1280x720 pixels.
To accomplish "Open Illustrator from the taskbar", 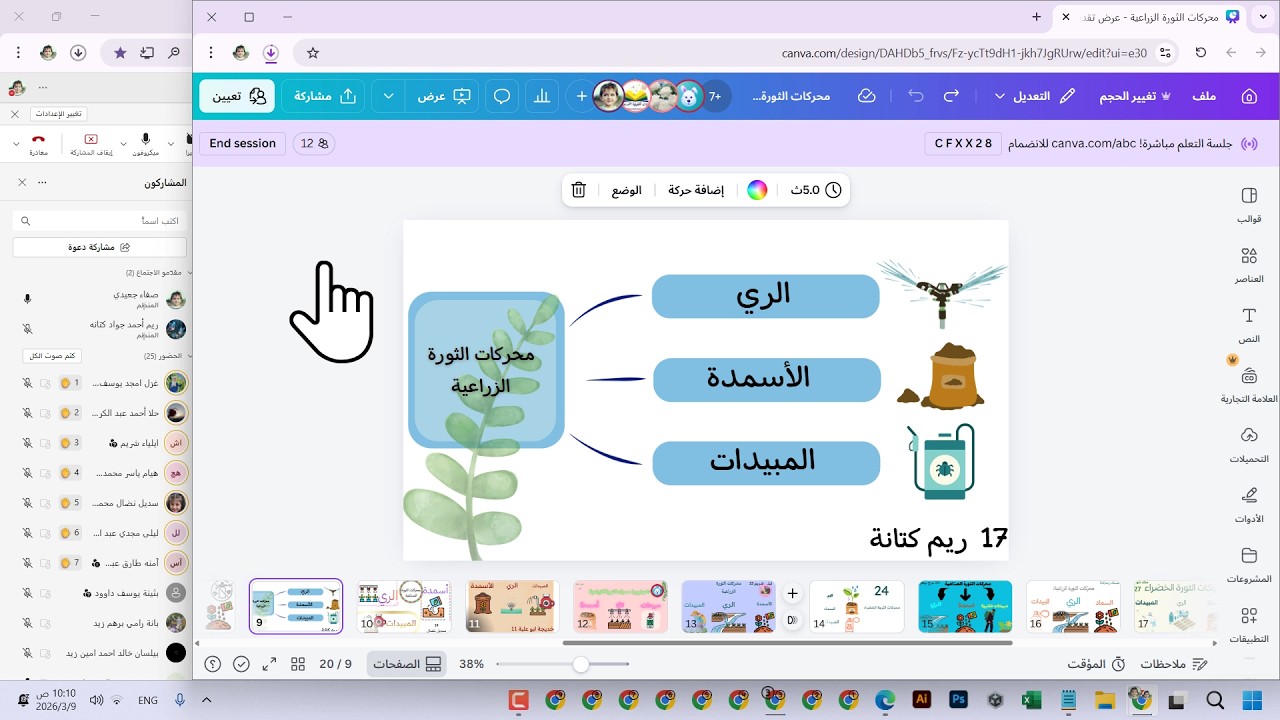I will (921, 700).
